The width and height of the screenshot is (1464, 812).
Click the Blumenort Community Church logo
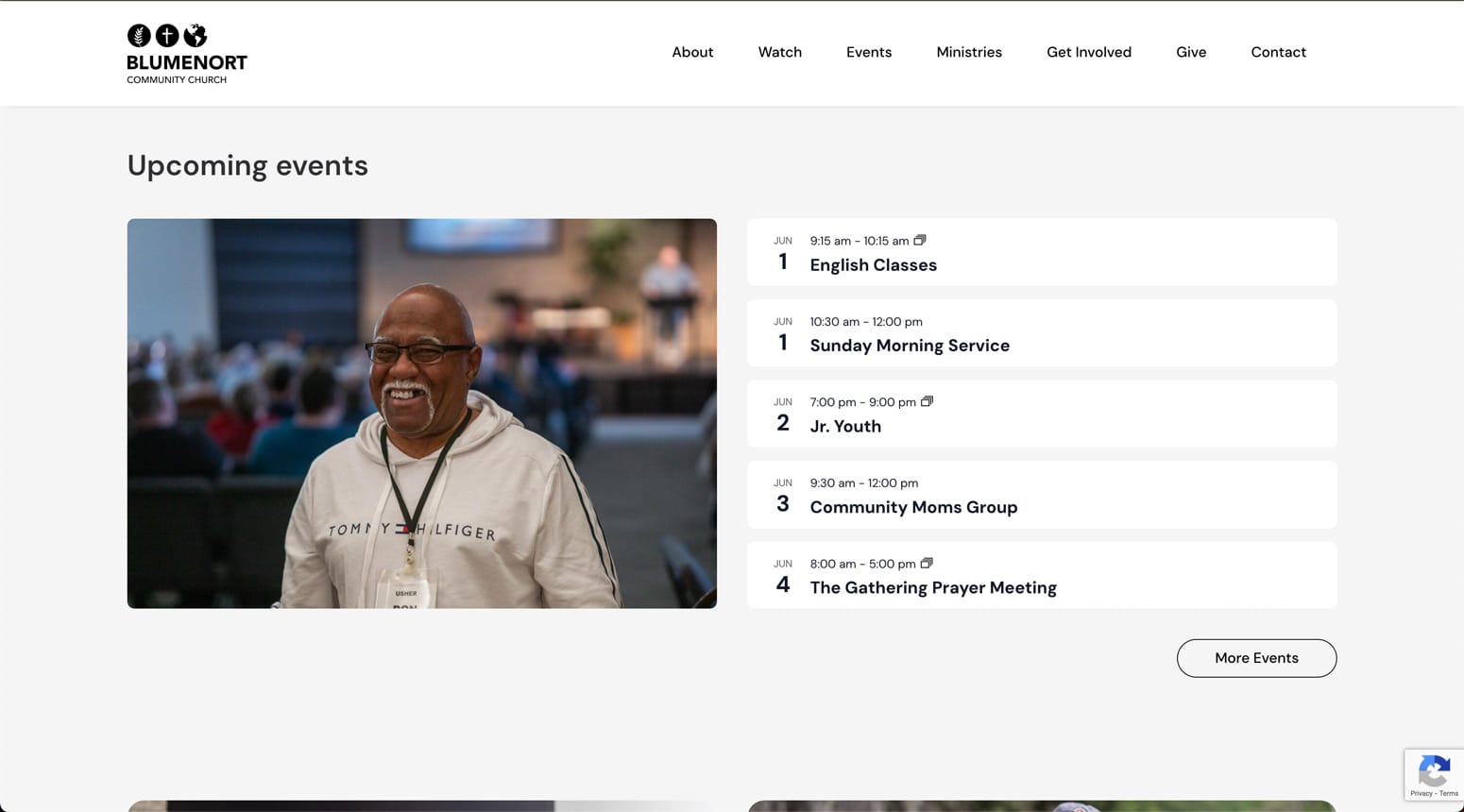click(187, 54)
